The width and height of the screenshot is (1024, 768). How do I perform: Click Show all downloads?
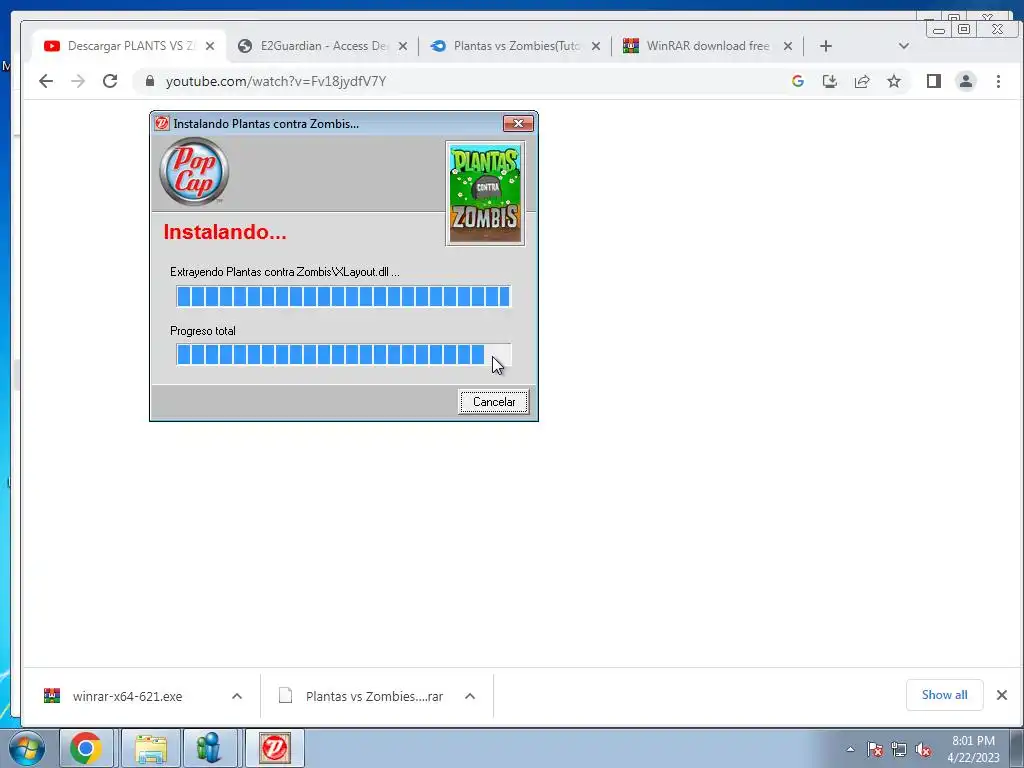(x=944, y=695)
